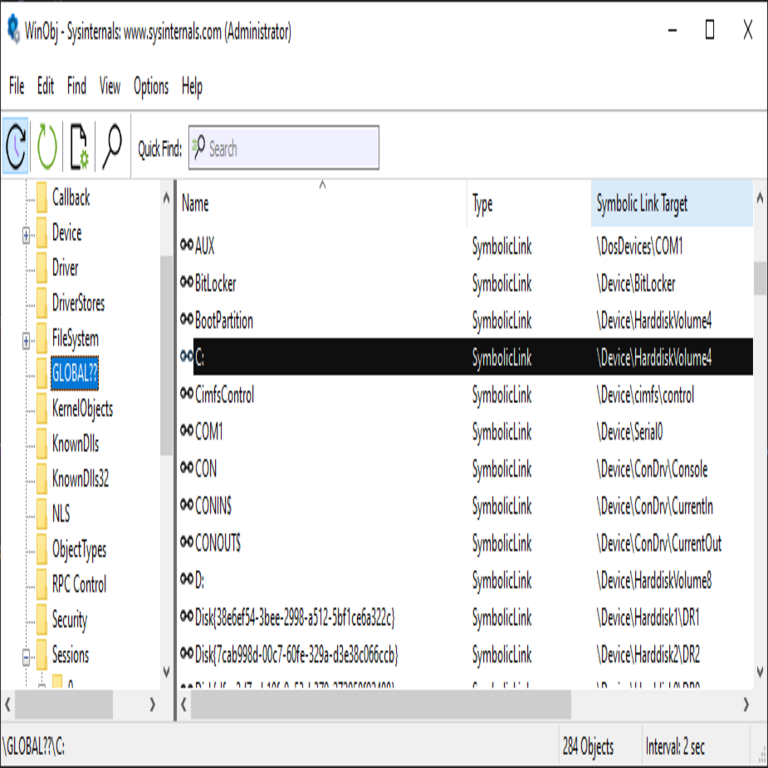Click the WinObj app icon in title bar
Image resolution: width=768 pixels, height=768 pixels.
13,29
